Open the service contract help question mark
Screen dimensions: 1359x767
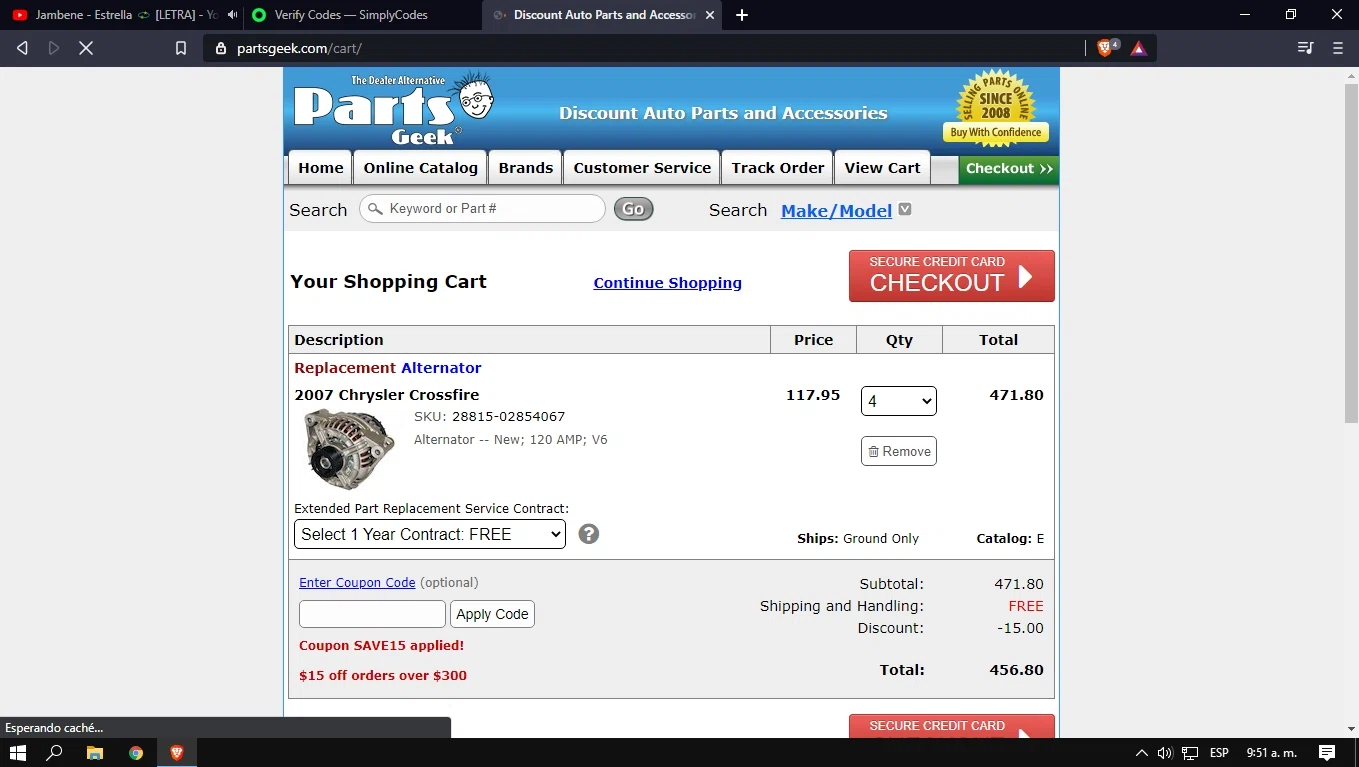coord(589,534)
